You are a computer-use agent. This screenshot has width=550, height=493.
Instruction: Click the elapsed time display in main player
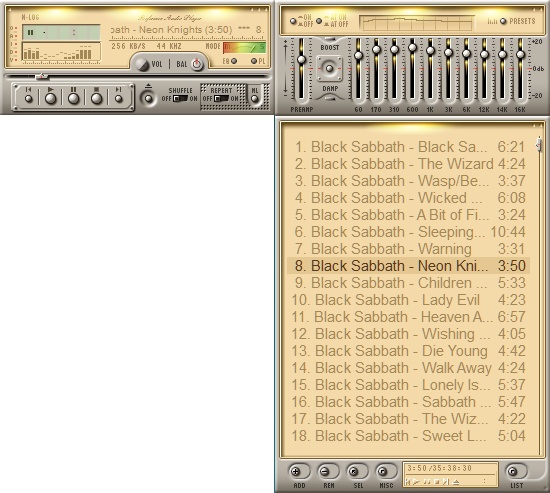pos(61,32)
